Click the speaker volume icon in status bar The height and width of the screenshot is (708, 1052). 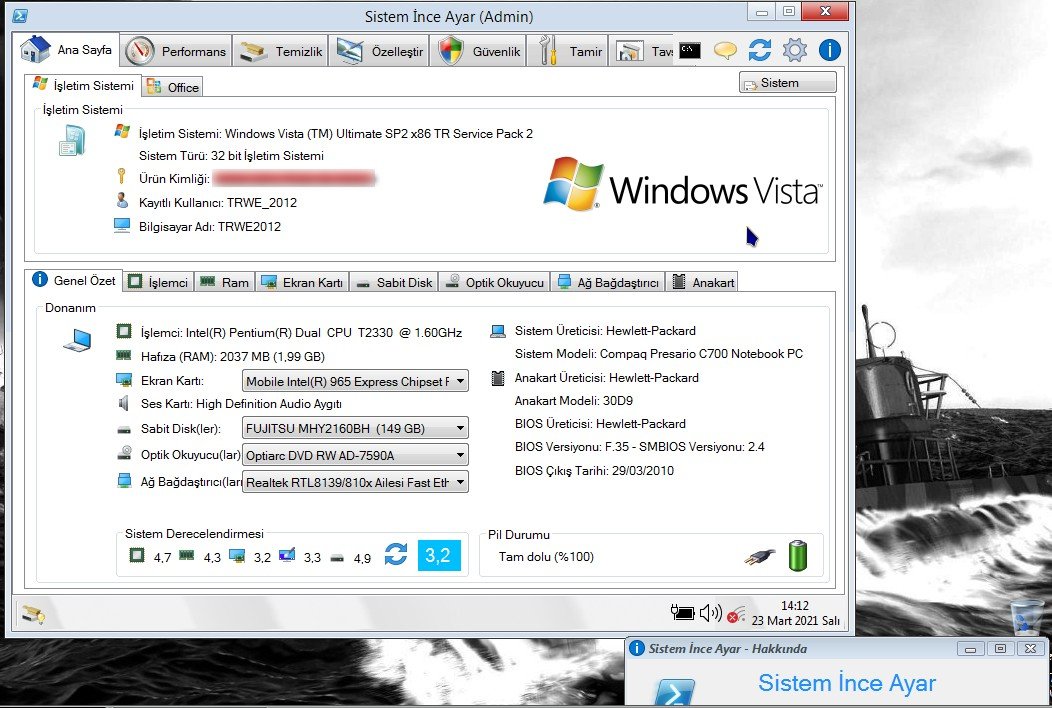click(711, 612)
